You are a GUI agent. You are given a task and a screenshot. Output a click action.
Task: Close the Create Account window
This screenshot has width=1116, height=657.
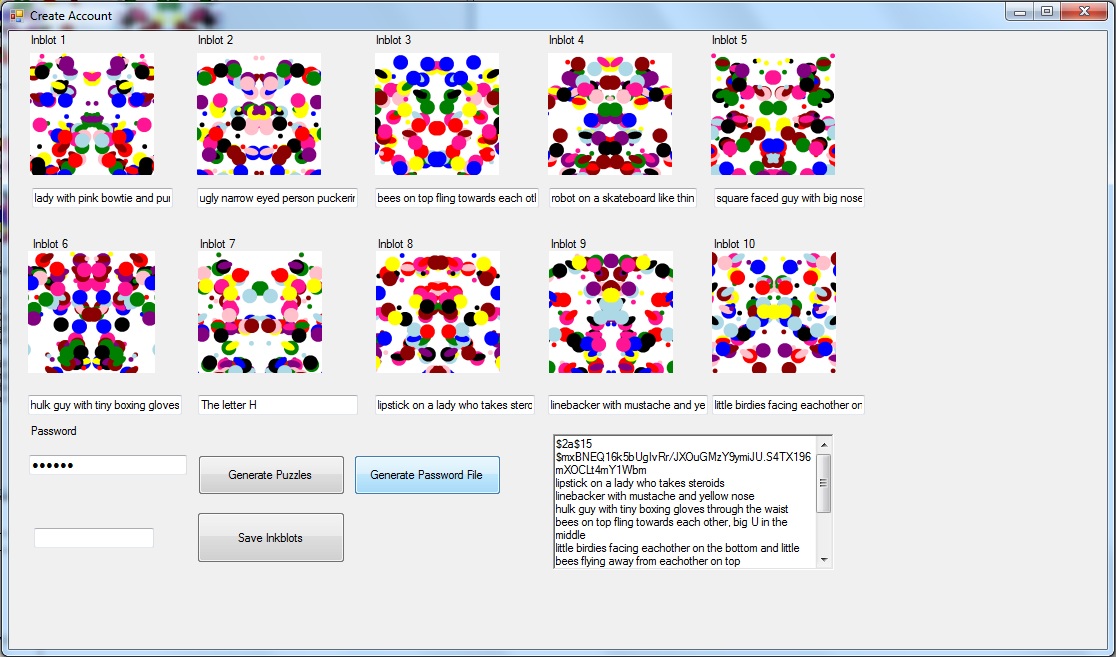click(x=1084, y=11)
